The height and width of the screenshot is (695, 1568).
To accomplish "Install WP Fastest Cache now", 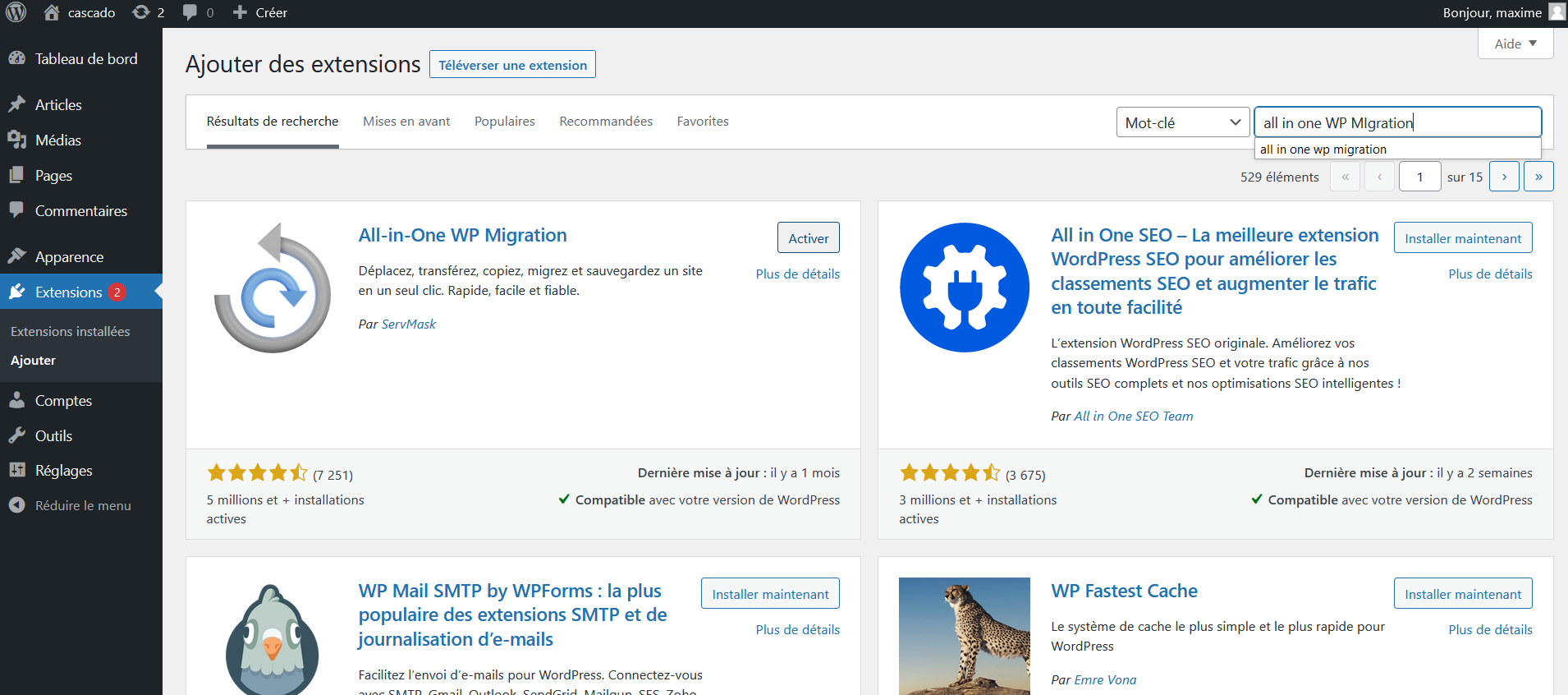I will [1463, 594].
